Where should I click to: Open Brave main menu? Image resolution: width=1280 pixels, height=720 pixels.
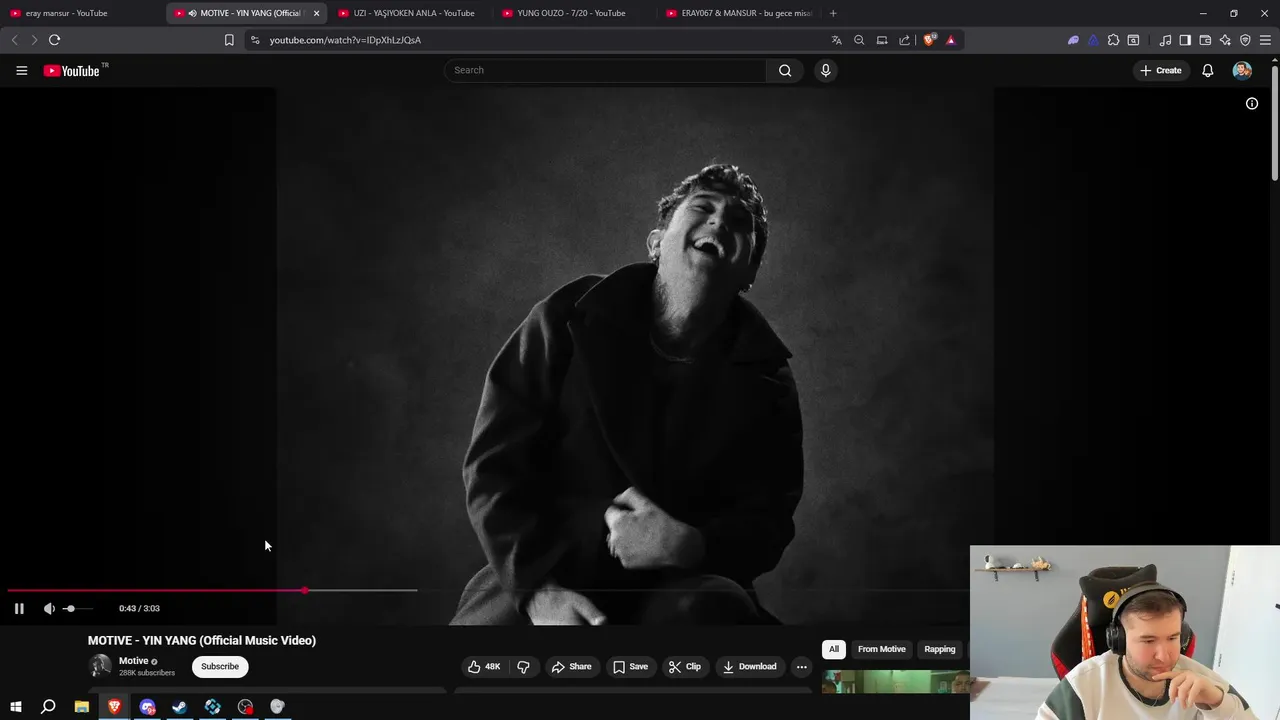click(x=1266, y=40)
